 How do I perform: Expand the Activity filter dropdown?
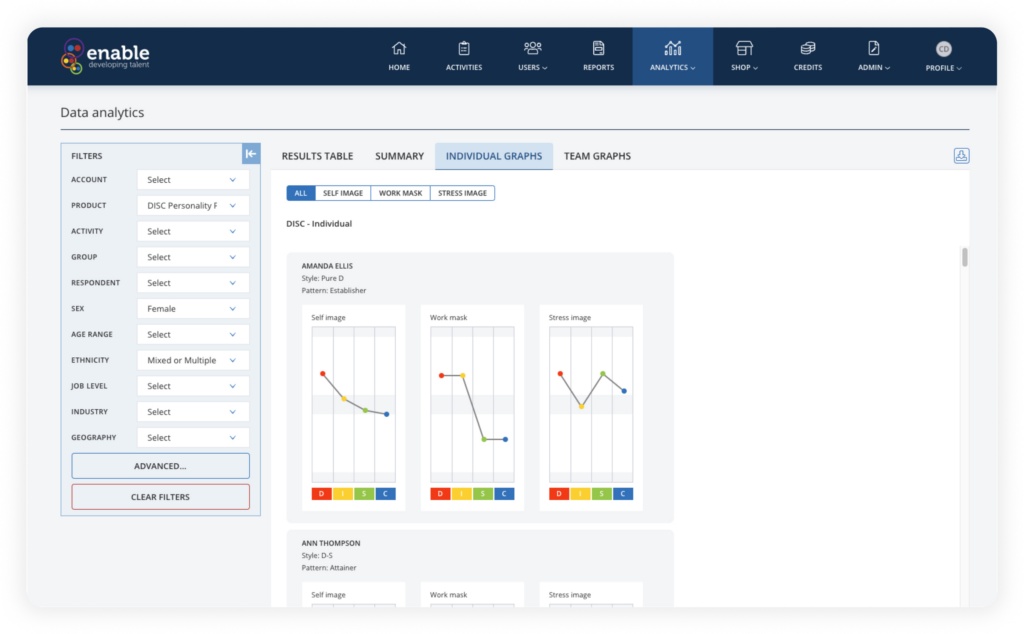click(x=193, y=231)
